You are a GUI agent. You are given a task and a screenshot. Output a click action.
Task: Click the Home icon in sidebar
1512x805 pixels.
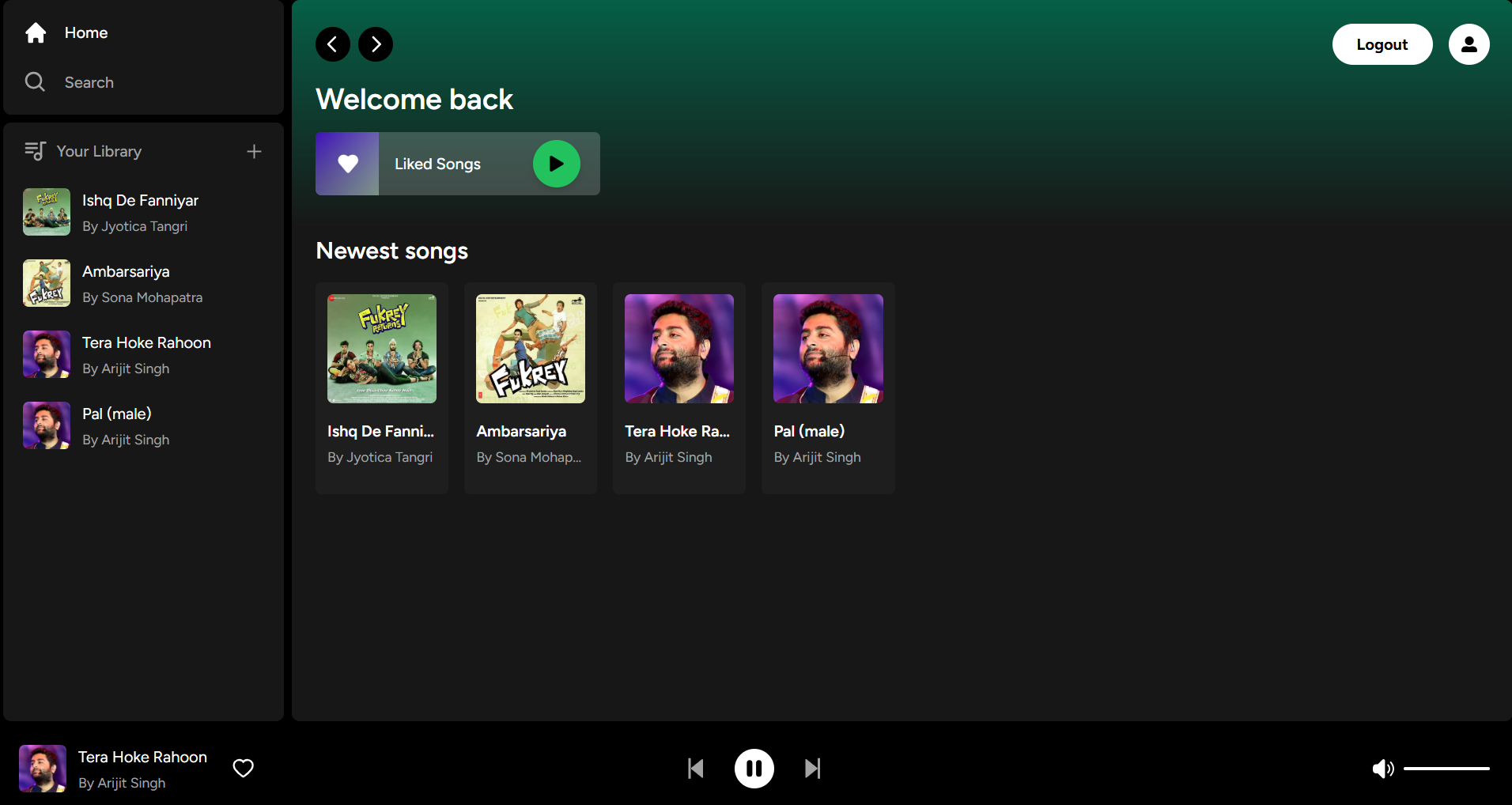point(36,33)
